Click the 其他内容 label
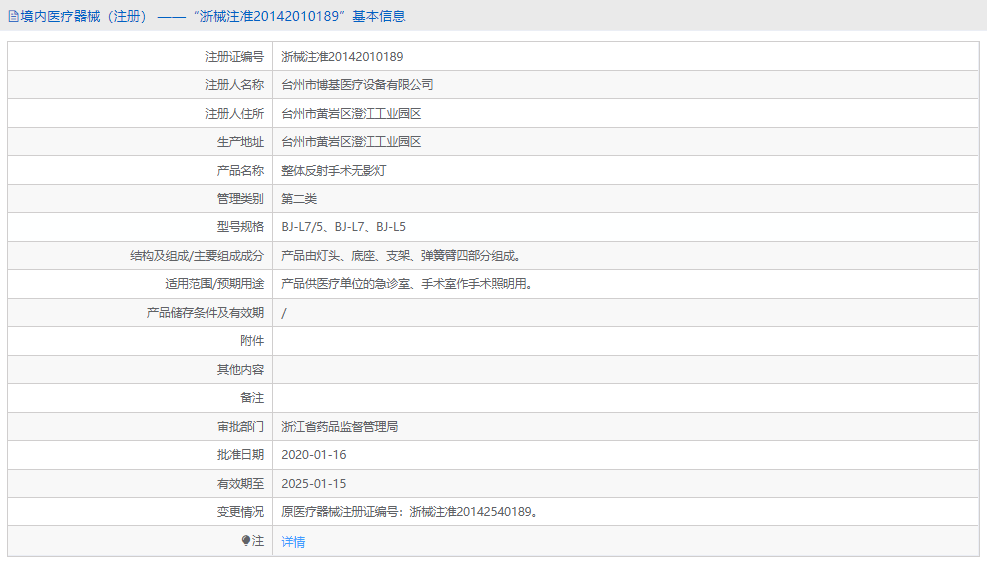Image resolution: width=987 pixels, height=562 pixels. [240, 369]
